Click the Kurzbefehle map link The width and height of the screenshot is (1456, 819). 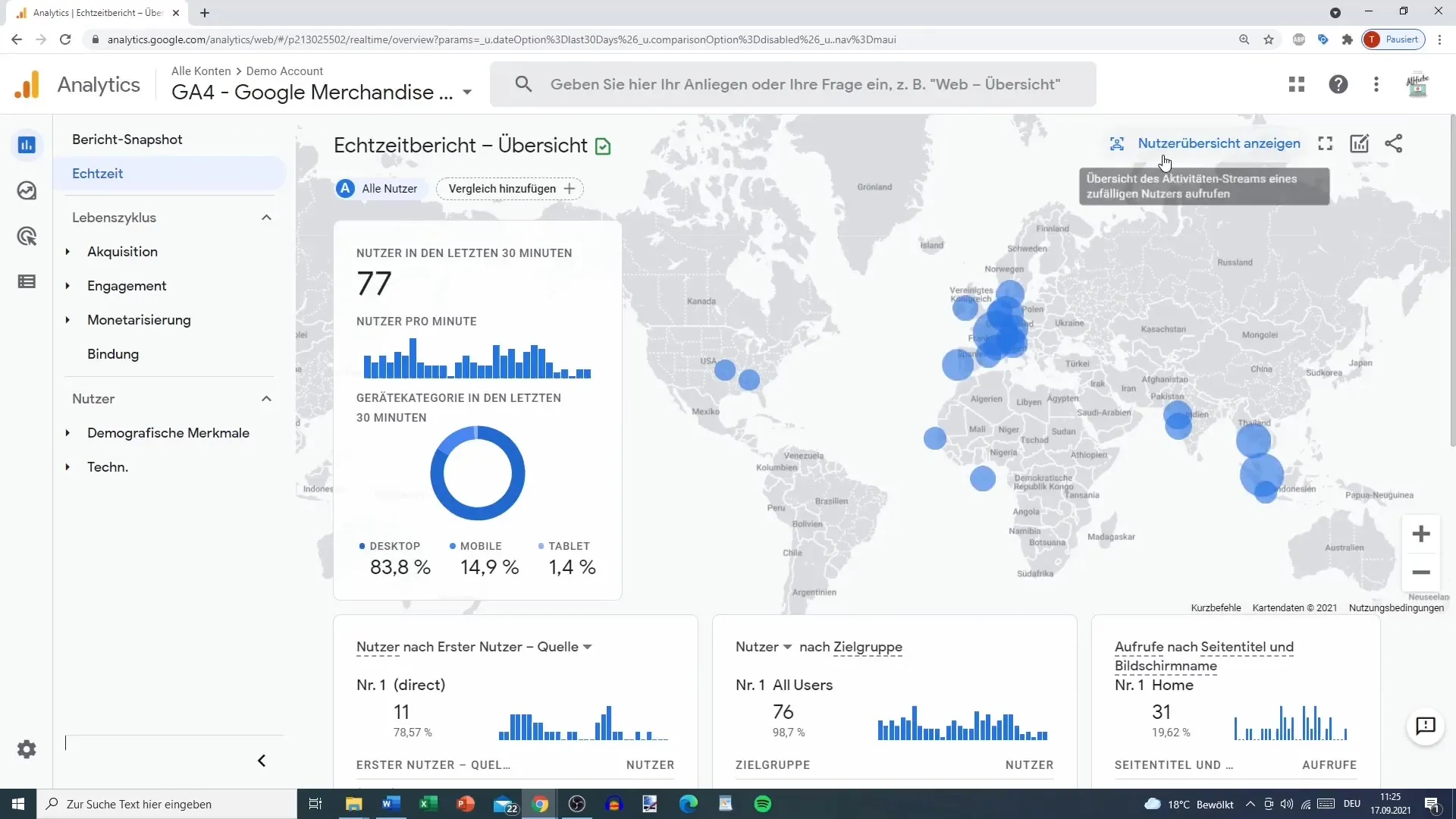[x=1216, y=608]
